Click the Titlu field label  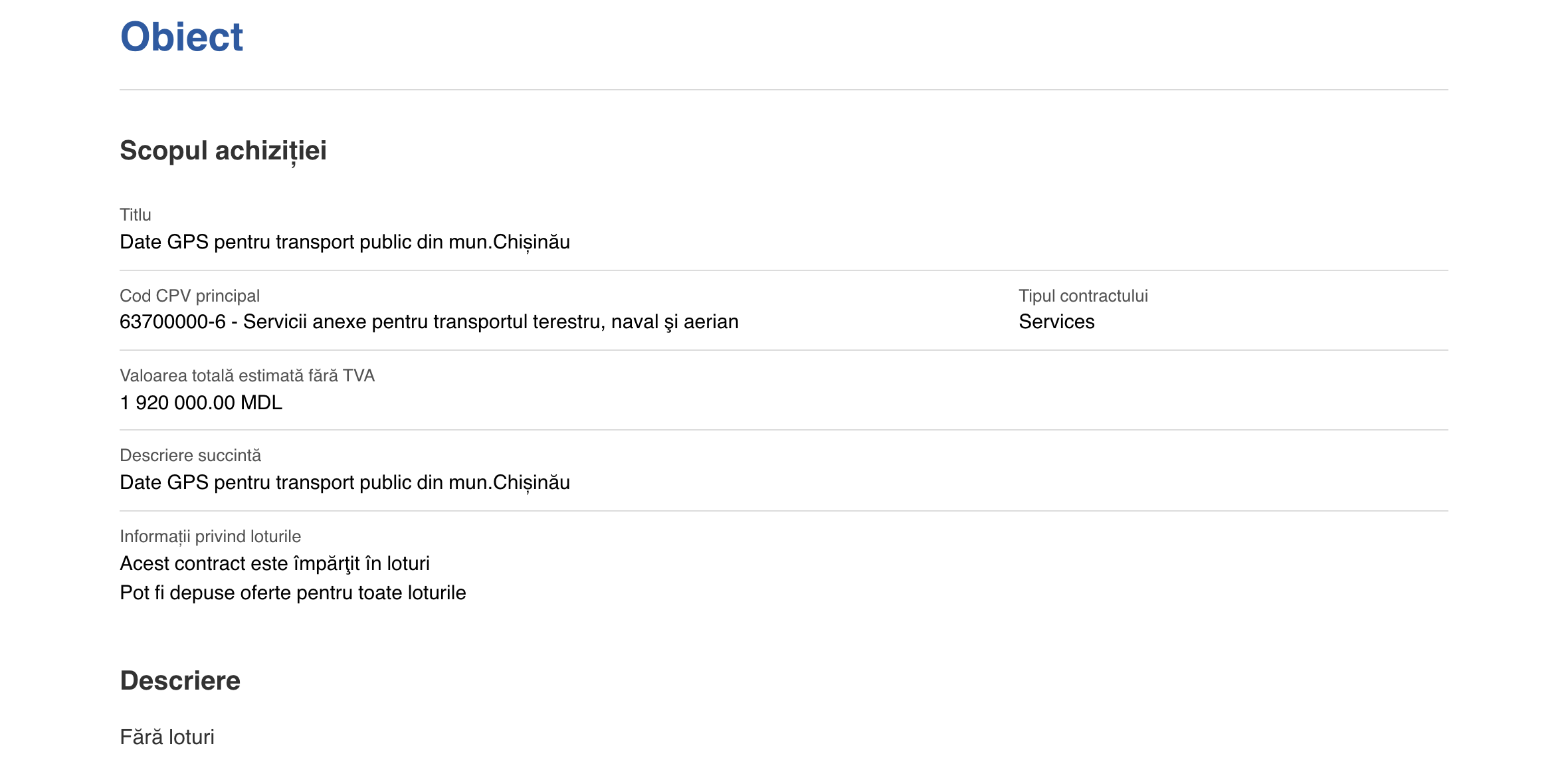coord(136,215)
